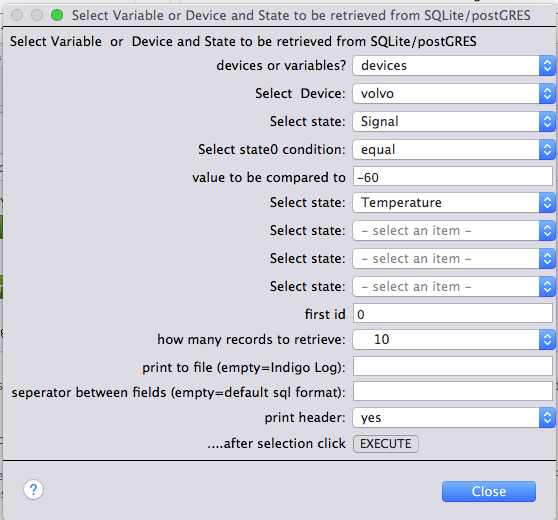Open the 'how many records to retrieve' dropdown
Image resolution: width=558 pixels, height=520 pixels.
(x=454, y=340)
